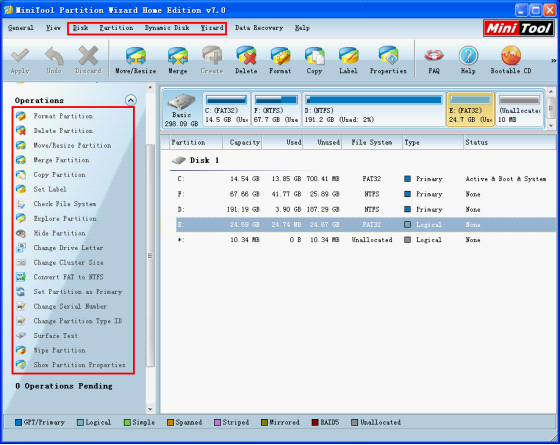The image size is (560, 445).
Task: Expand the toolbar overflow chevron
Action: [x=554, y=61]
